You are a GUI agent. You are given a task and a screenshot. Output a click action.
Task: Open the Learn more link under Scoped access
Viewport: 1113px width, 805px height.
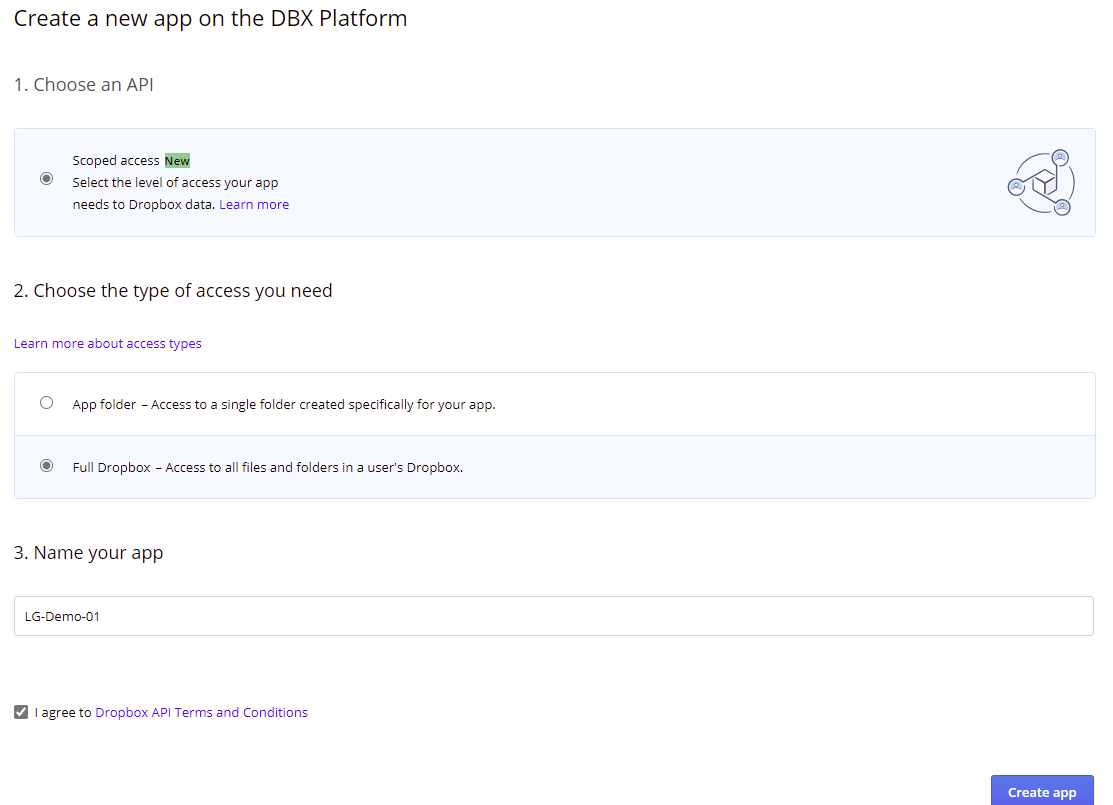254,204
